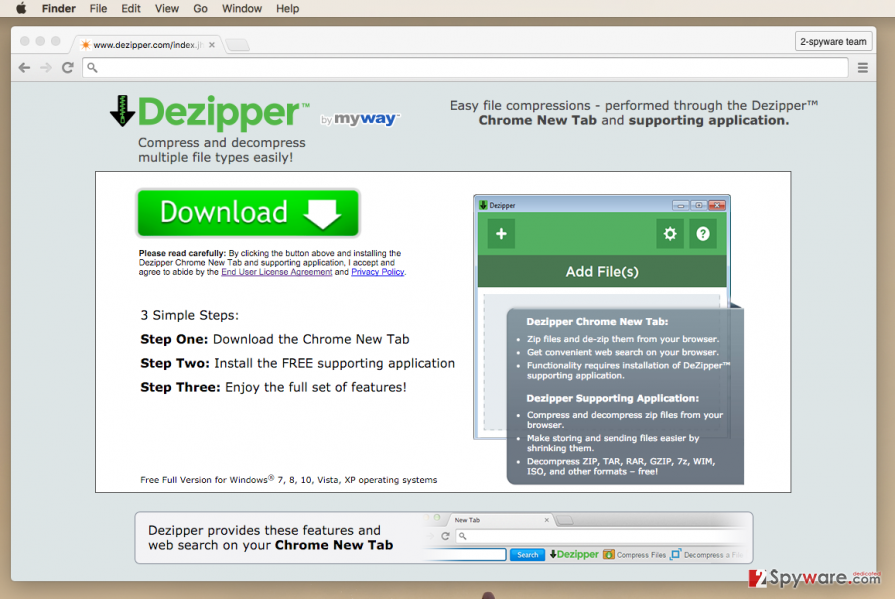Click the green window zoom button
This screenshot has width=895, height=599.
pos(55,41)
